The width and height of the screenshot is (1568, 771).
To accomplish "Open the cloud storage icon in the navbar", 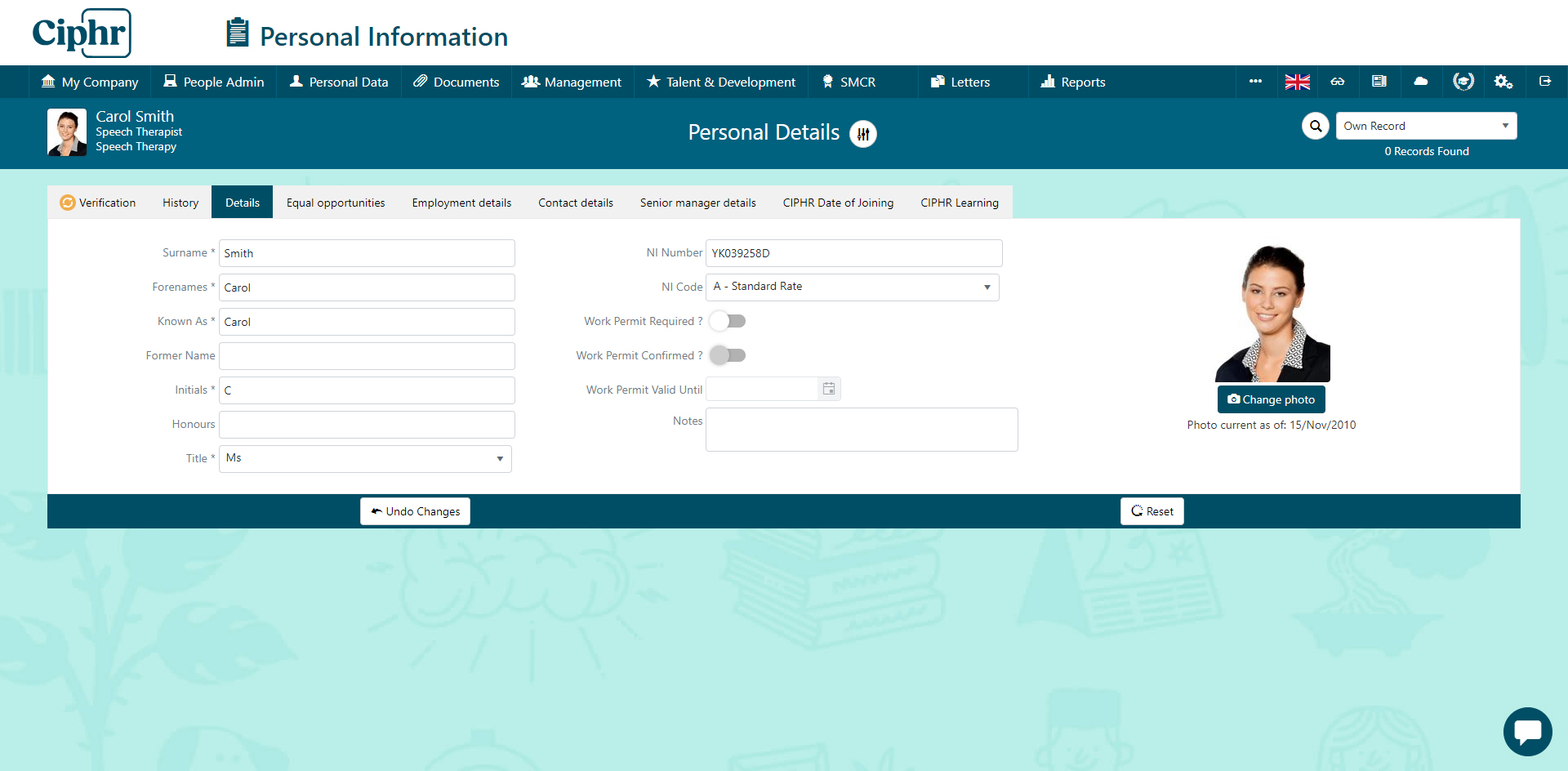I will [1420, 82].
